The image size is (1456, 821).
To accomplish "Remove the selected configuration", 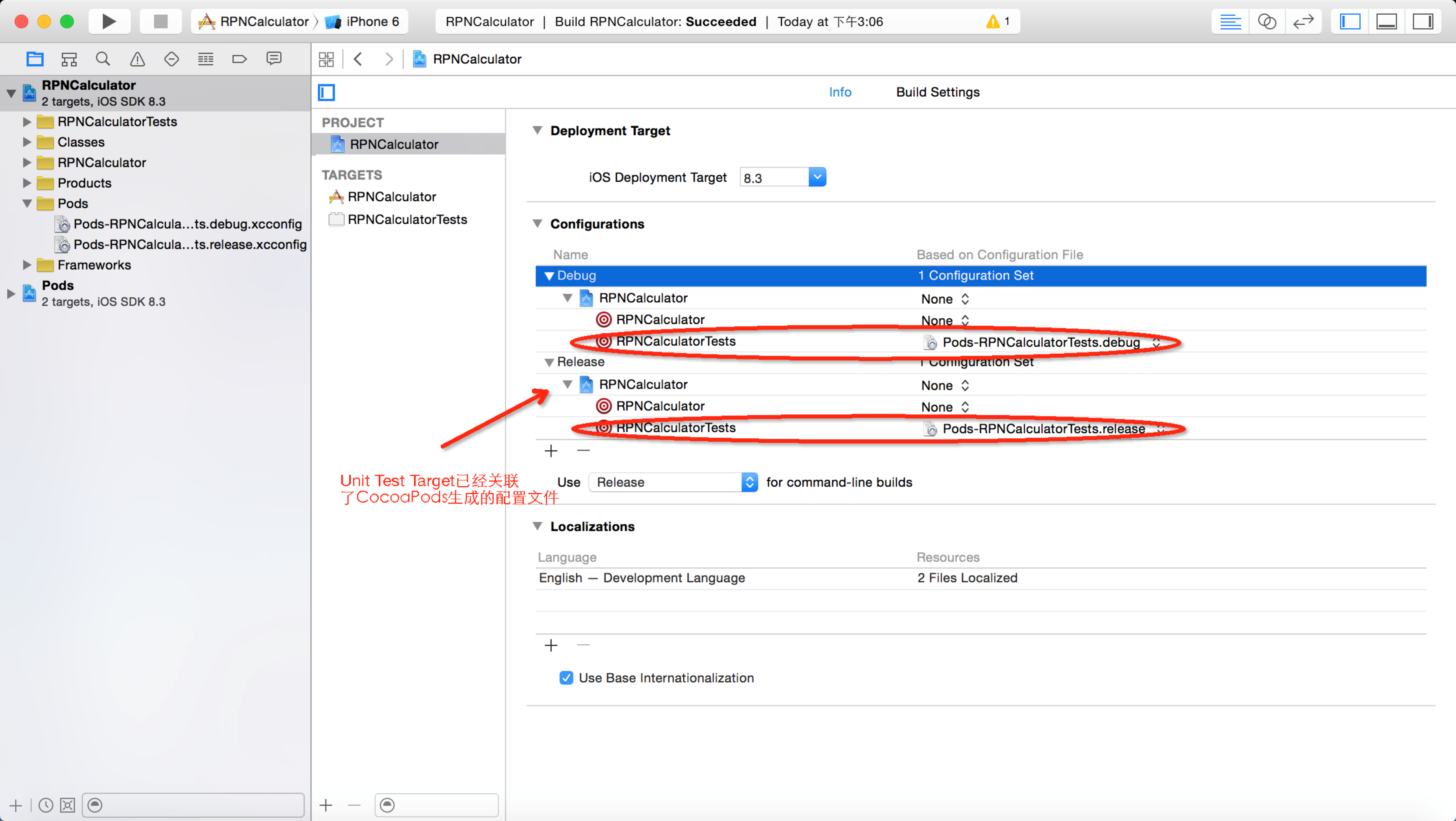I will tap(584, 451).
